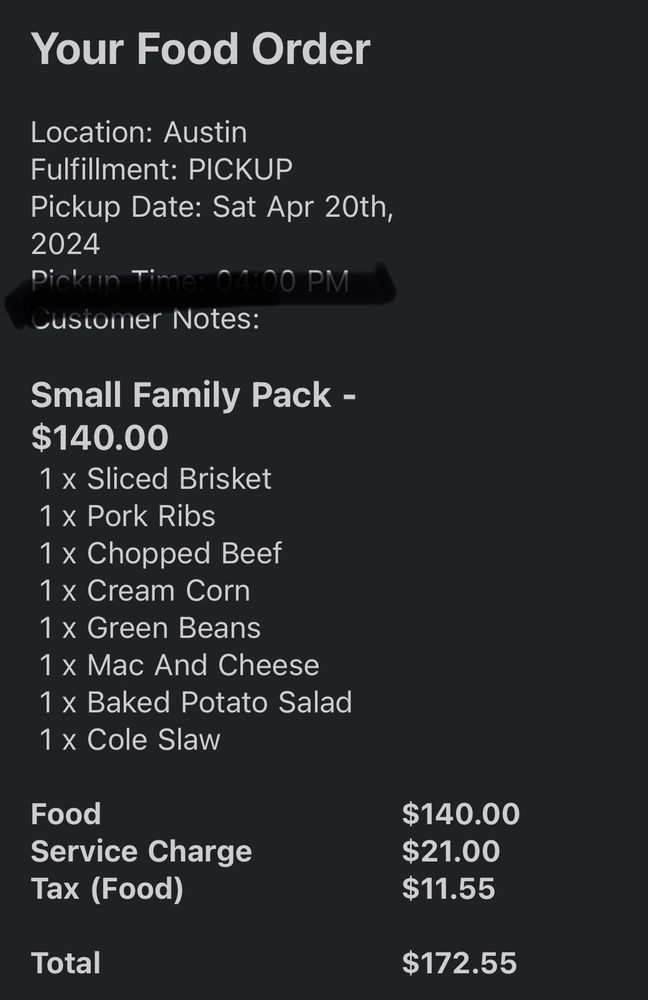Screen dimensions: 648x1000
Task: Click the Chopped Beef item
Action: pos(161,553)
